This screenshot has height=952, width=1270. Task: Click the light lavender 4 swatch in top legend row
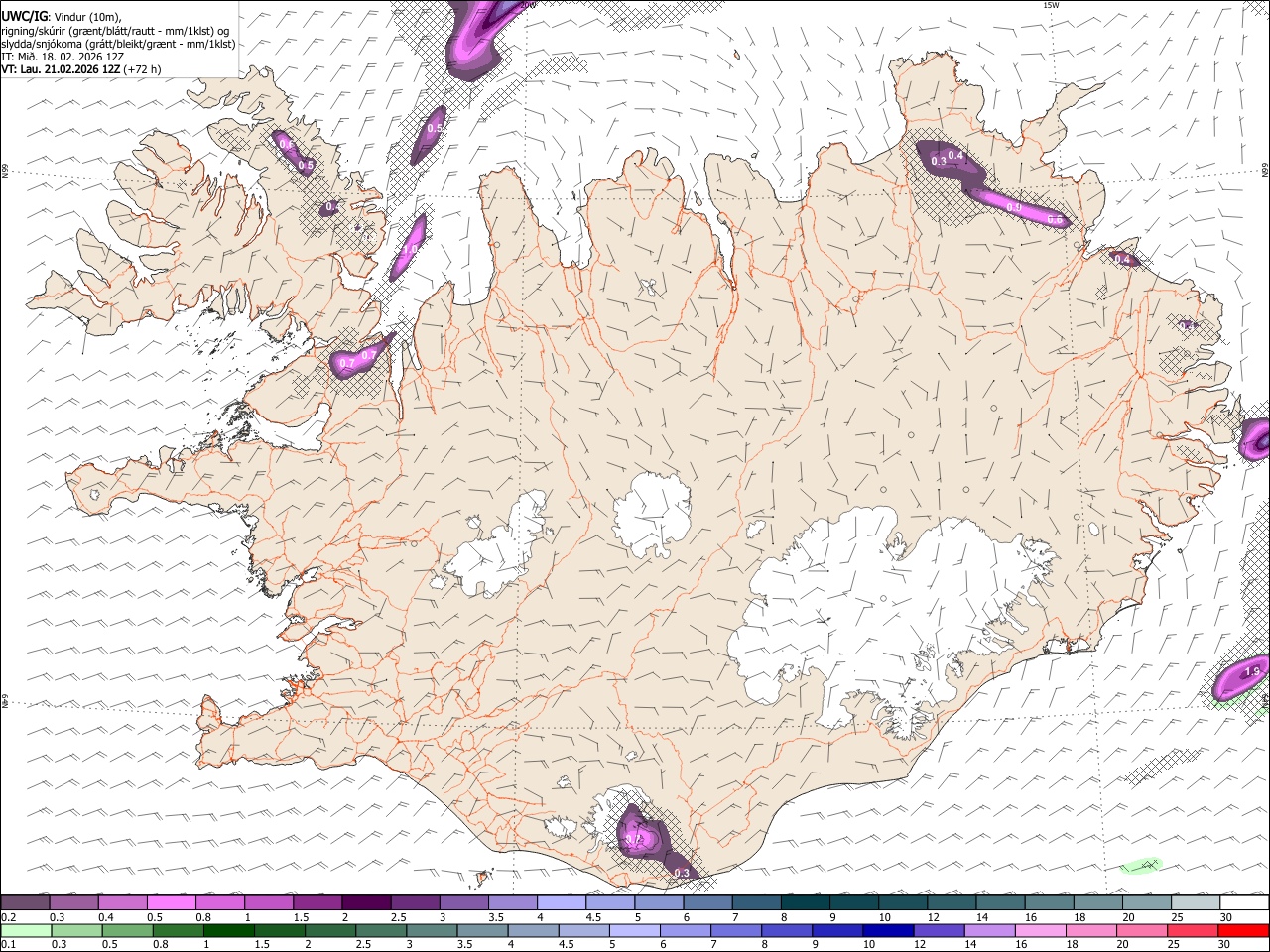click(561, 903)
